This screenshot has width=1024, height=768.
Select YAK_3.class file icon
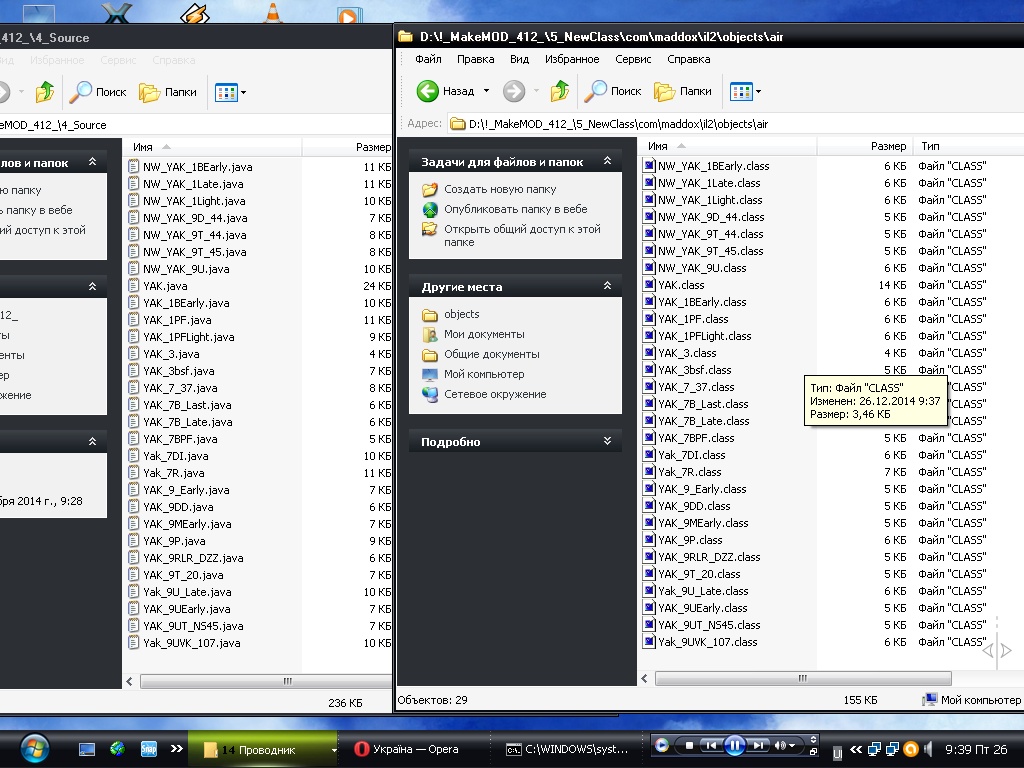pos(649,353)
